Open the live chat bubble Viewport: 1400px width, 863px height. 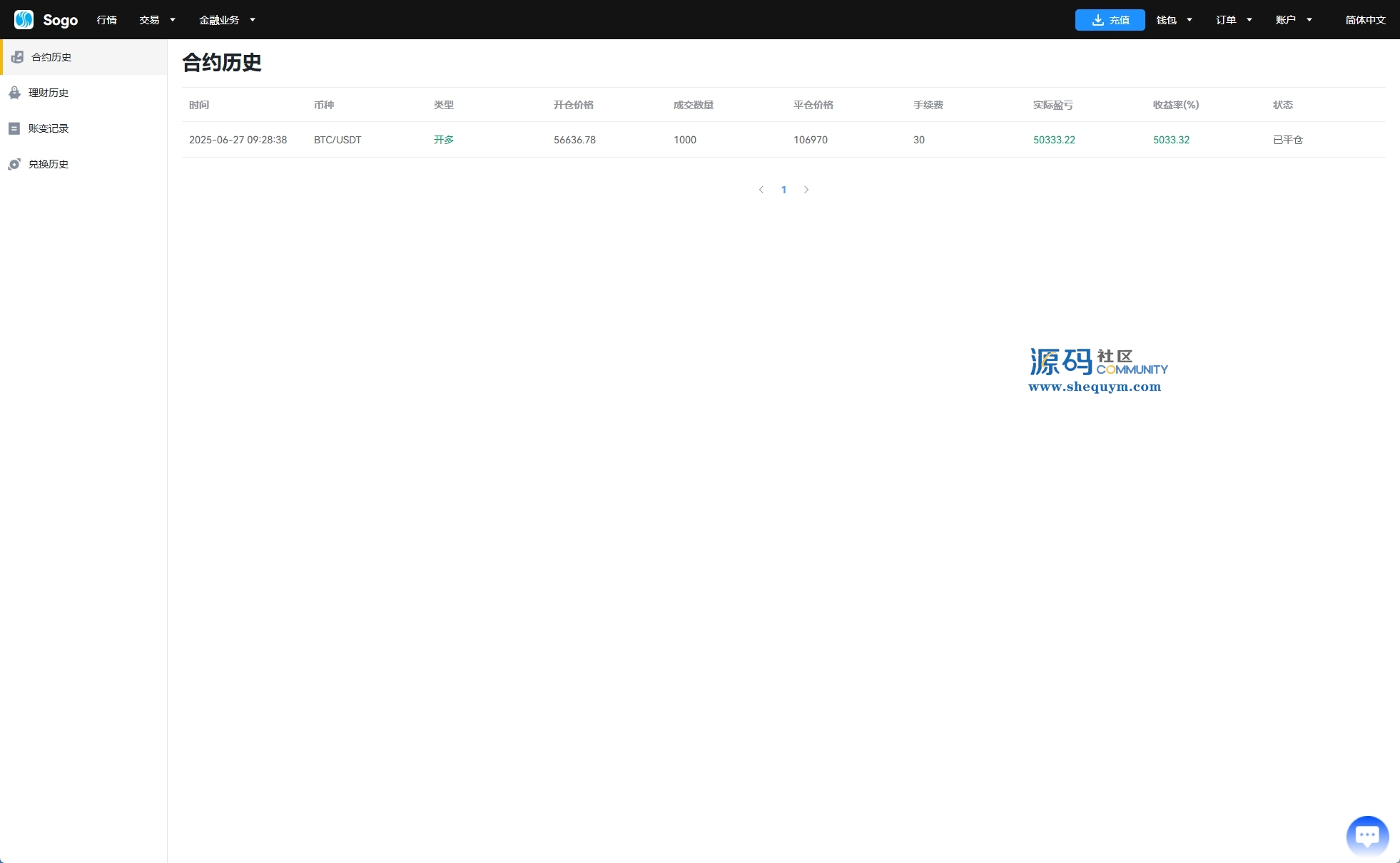click(x=1366, y=835)
